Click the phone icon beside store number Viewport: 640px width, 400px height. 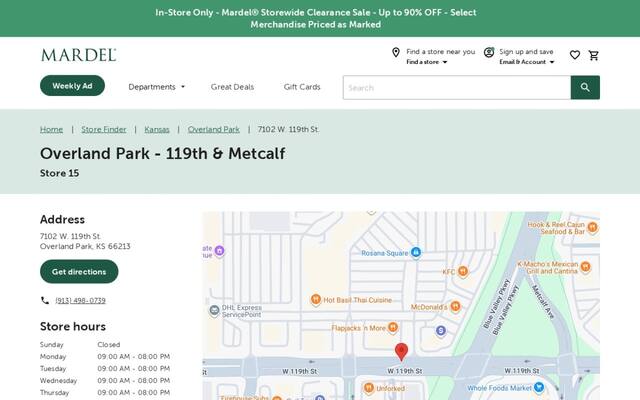point(45,300)
